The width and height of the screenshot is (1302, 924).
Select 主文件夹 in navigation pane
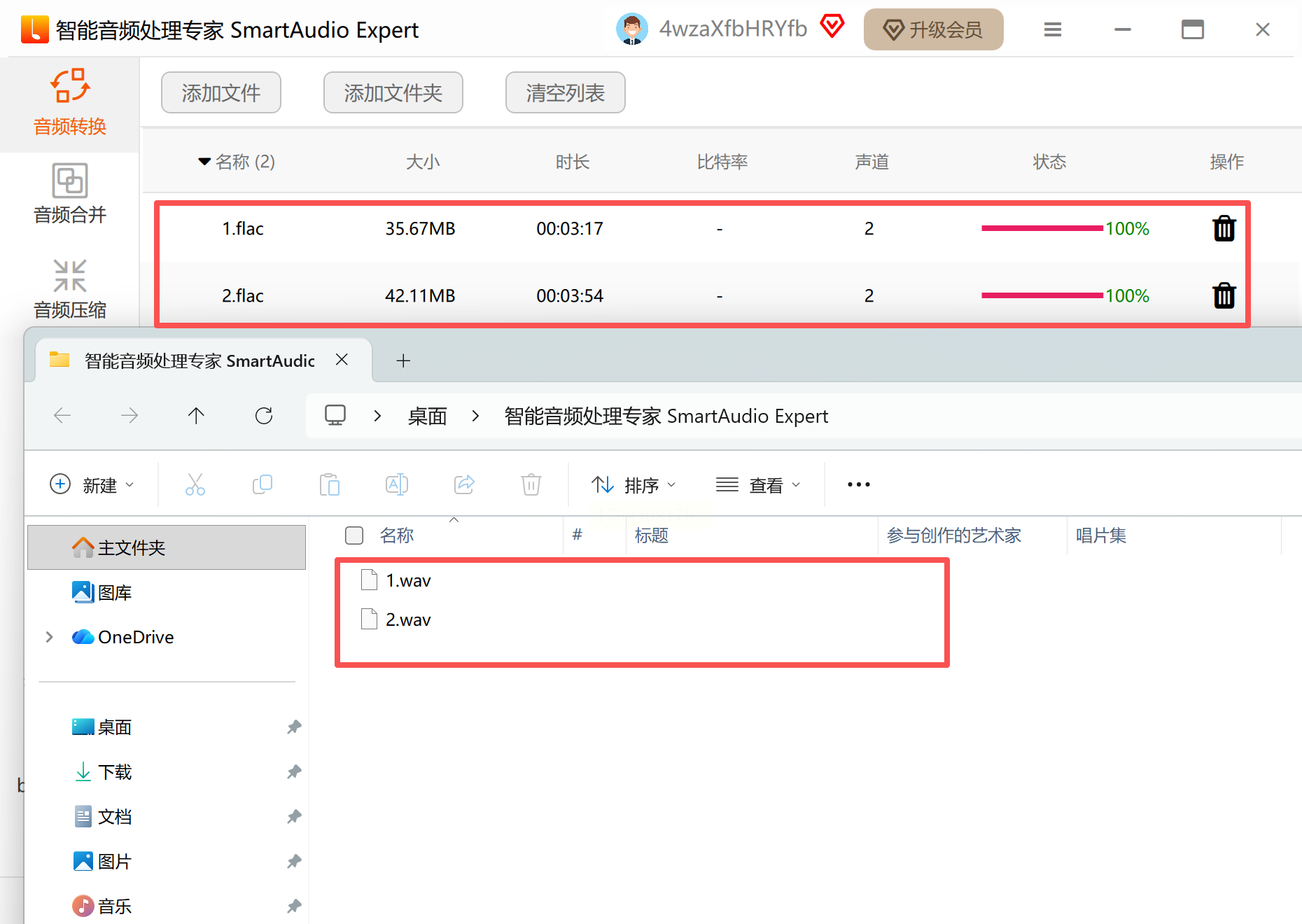click(x=167, y=547)
